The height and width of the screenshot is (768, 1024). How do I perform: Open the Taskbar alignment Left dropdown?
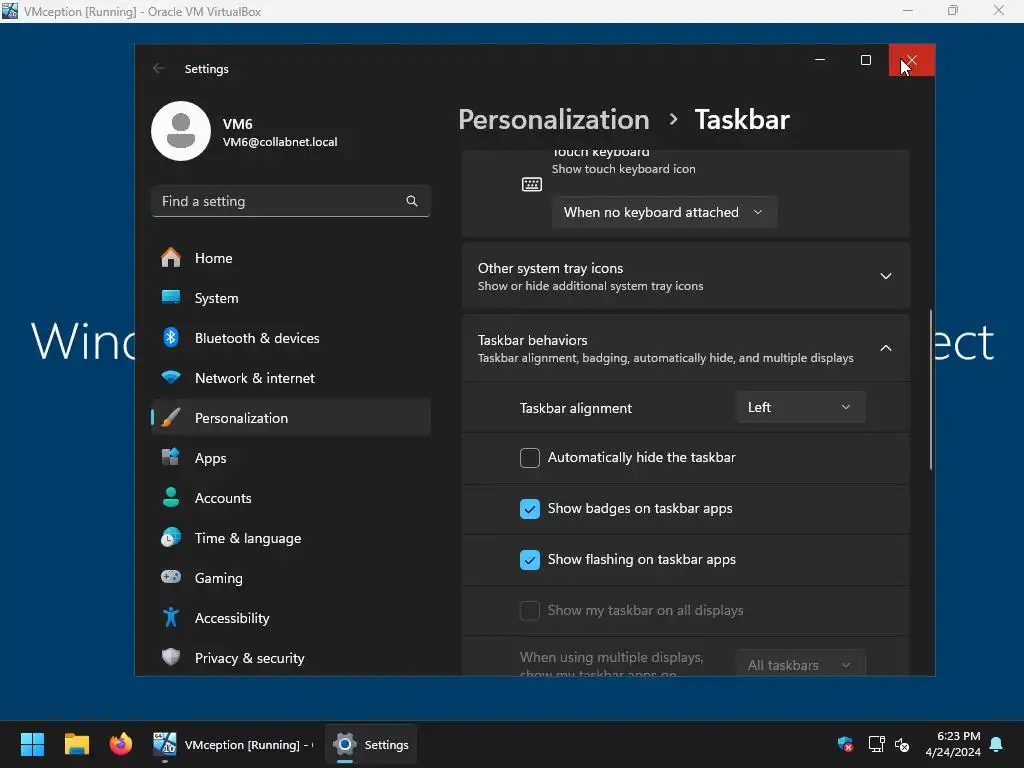[801, 407]
